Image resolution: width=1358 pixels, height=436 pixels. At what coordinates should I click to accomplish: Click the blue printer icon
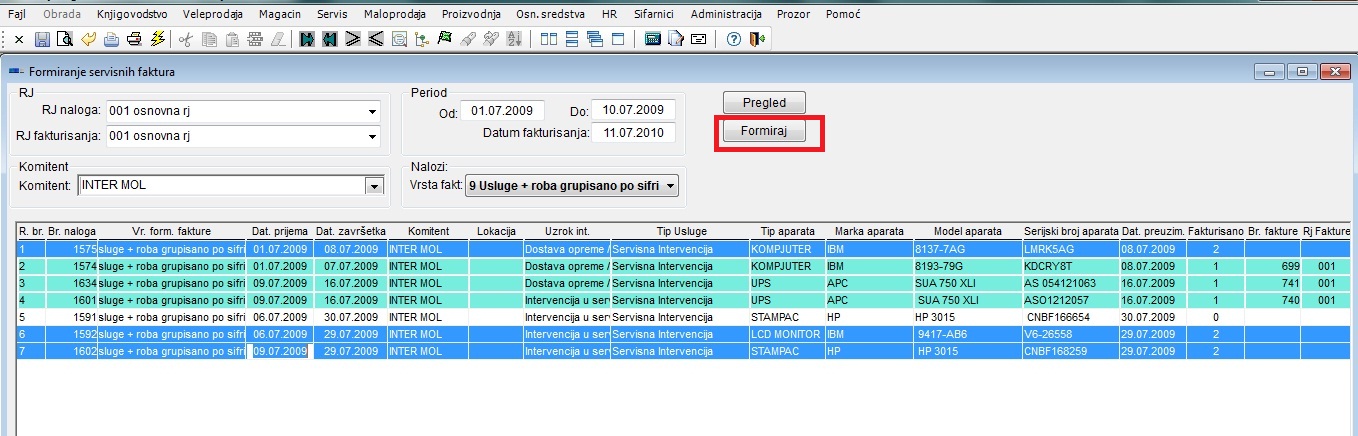(111, 40)
